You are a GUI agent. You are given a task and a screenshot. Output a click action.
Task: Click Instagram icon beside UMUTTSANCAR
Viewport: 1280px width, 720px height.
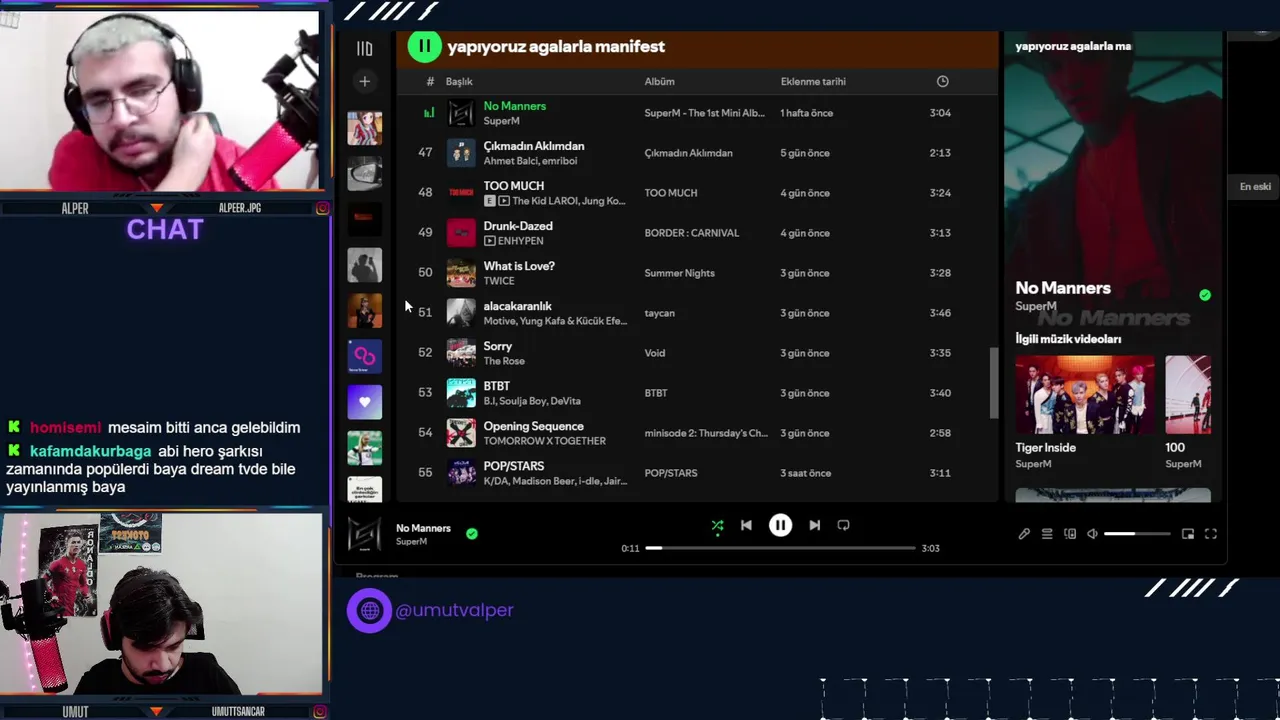pyautogui.click(x=322, y=711)
